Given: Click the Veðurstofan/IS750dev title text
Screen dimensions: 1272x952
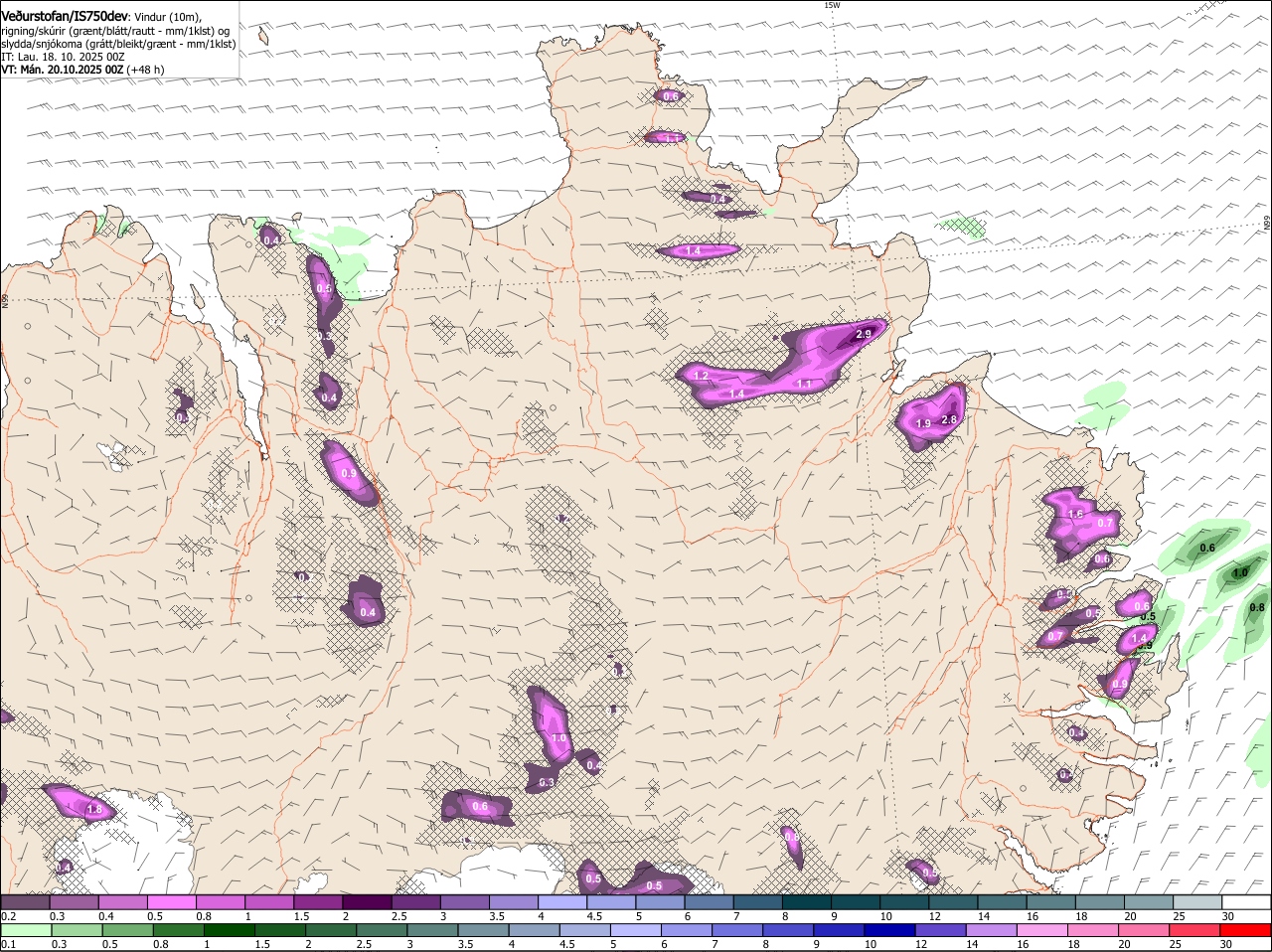Looking at the screenshot, I should tap(65, 17).
